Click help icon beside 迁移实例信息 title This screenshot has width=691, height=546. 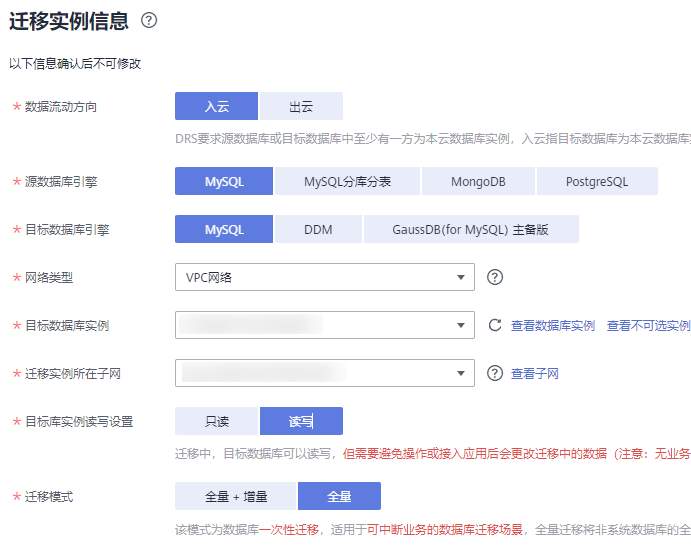pos(150,20)
